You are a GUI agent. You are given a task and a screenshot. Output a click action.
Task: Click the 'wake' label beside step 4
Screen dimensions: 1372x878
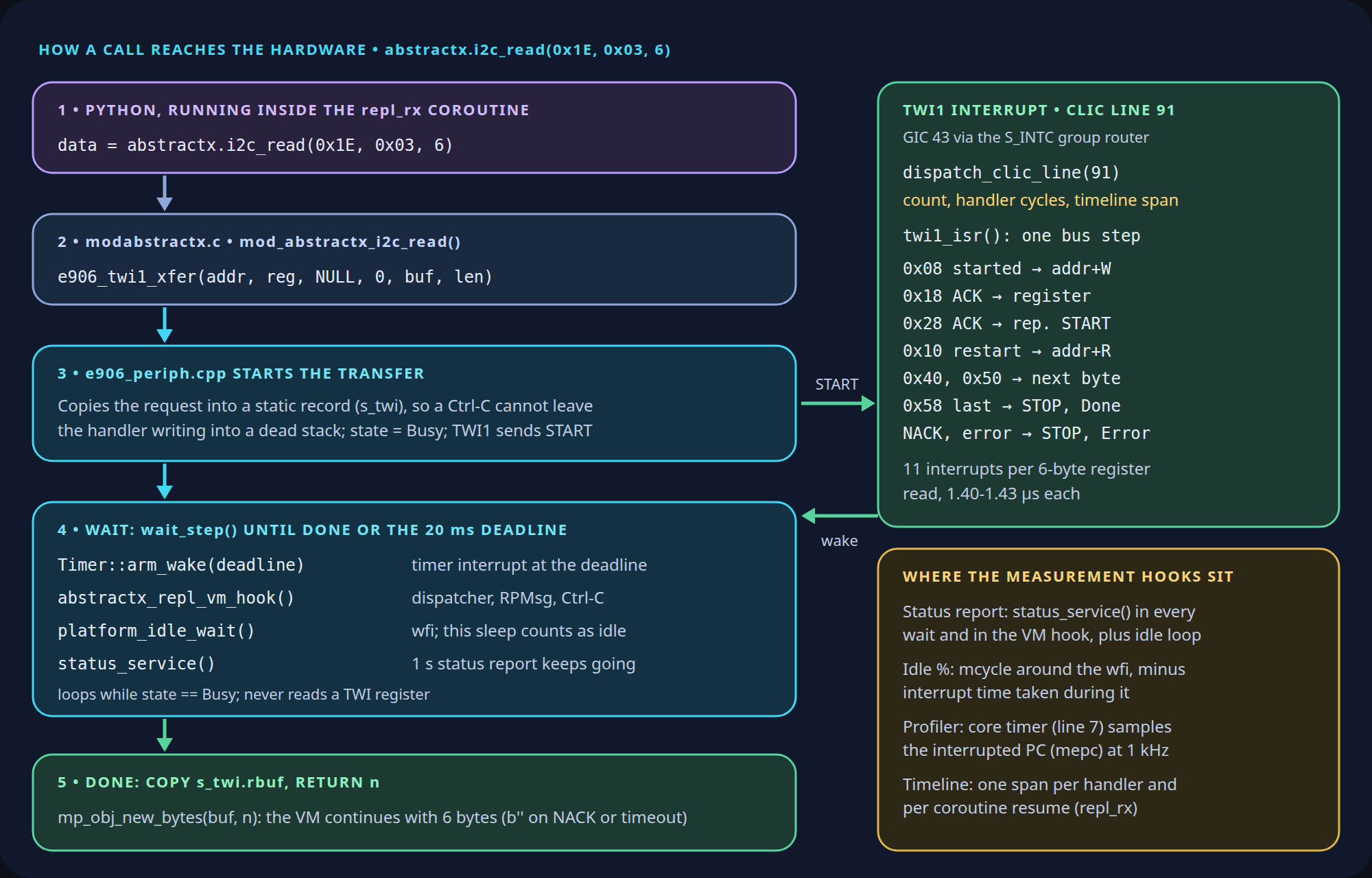point(840,541)
